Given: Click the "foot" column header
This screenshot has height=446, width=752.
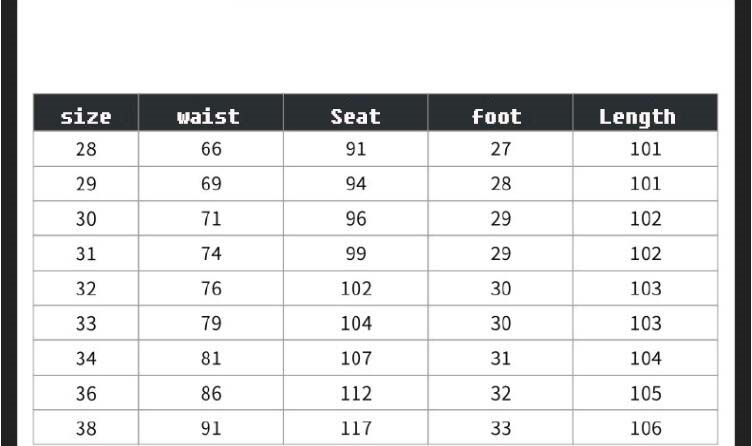Looking at the screenshot, I should coord(497,116).
